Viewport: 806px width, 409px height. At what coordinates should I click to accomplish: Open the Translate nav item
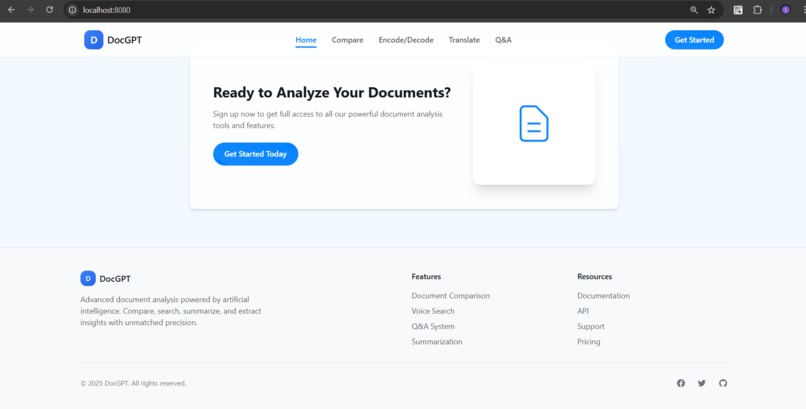click(x=464, y=40)
